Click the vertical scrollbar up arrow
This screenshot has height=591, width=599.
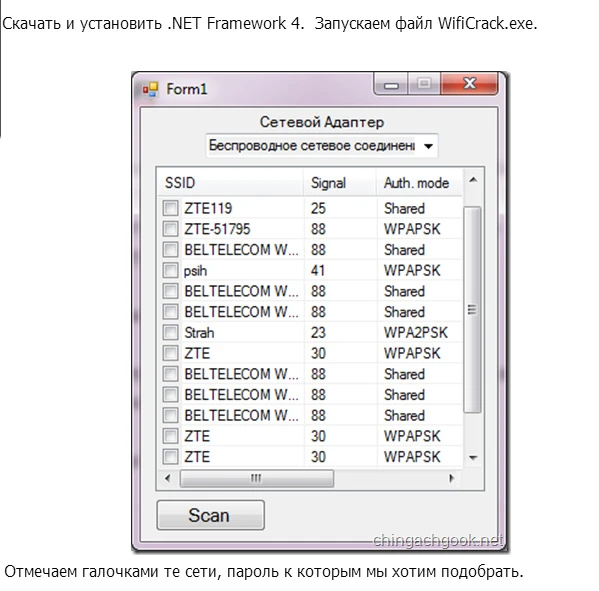tap(473, 180)
